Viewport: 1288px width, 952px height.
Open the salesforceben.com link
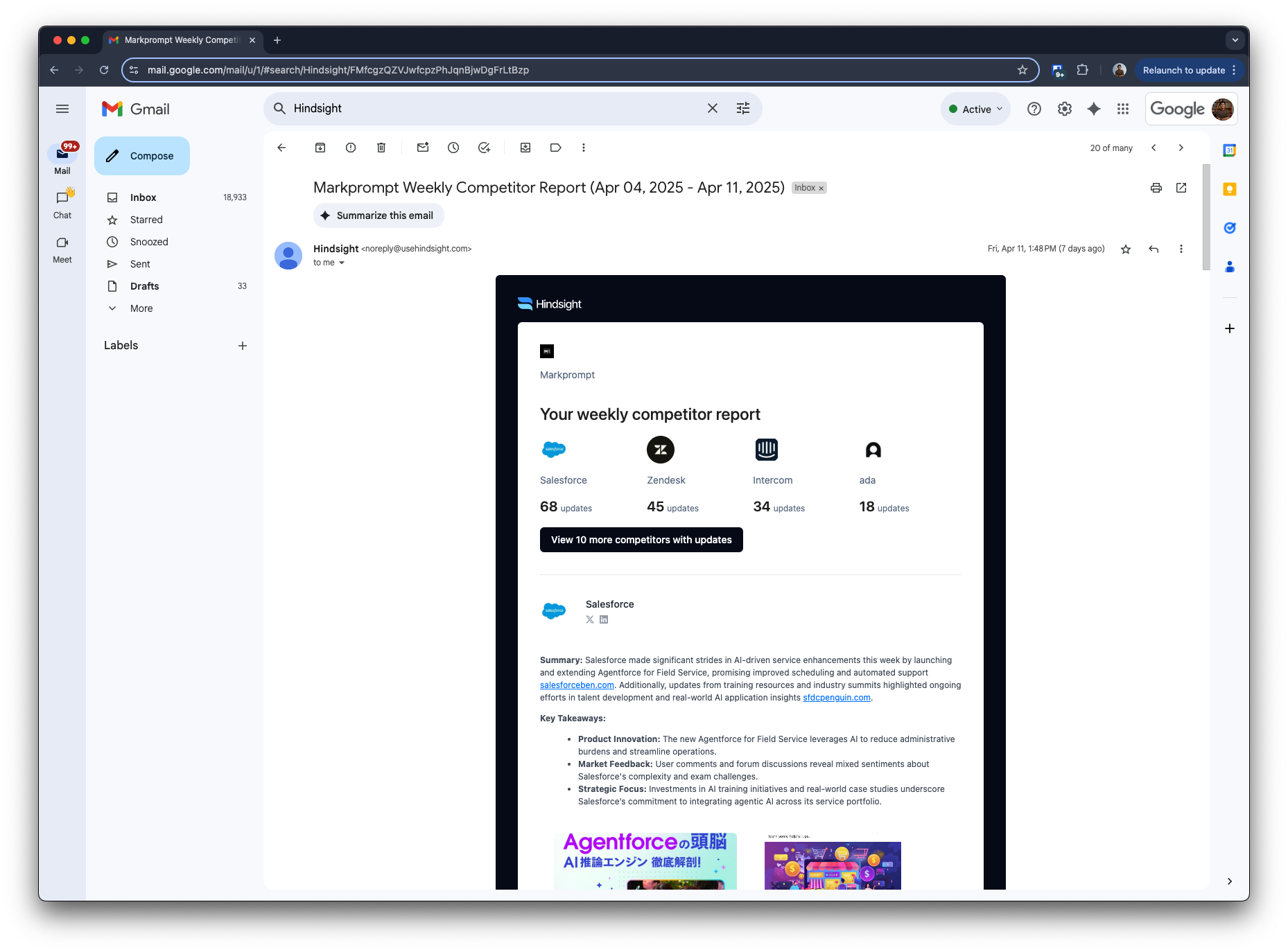coord(577,685)
